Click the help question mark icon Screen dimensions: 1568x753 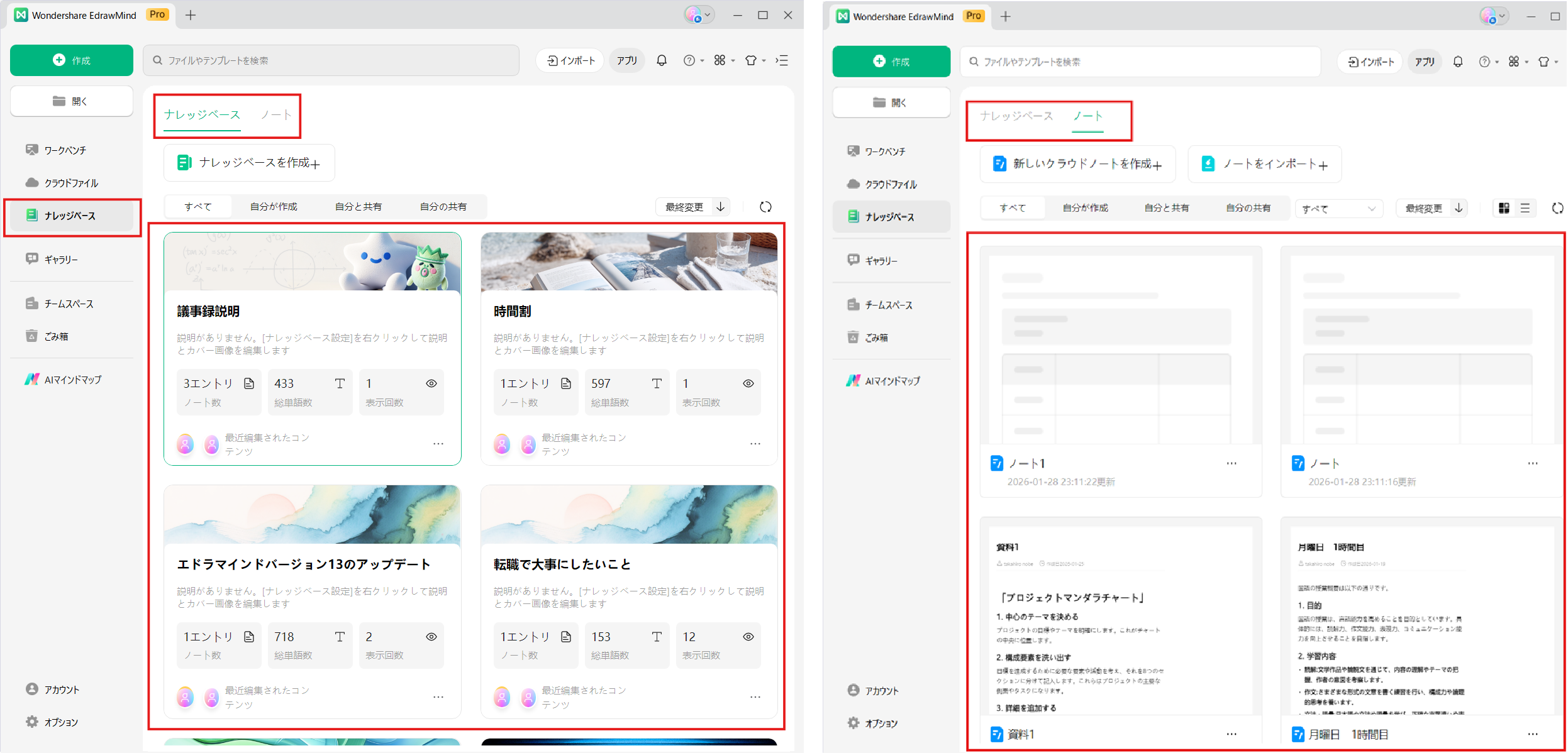point(689,60)
